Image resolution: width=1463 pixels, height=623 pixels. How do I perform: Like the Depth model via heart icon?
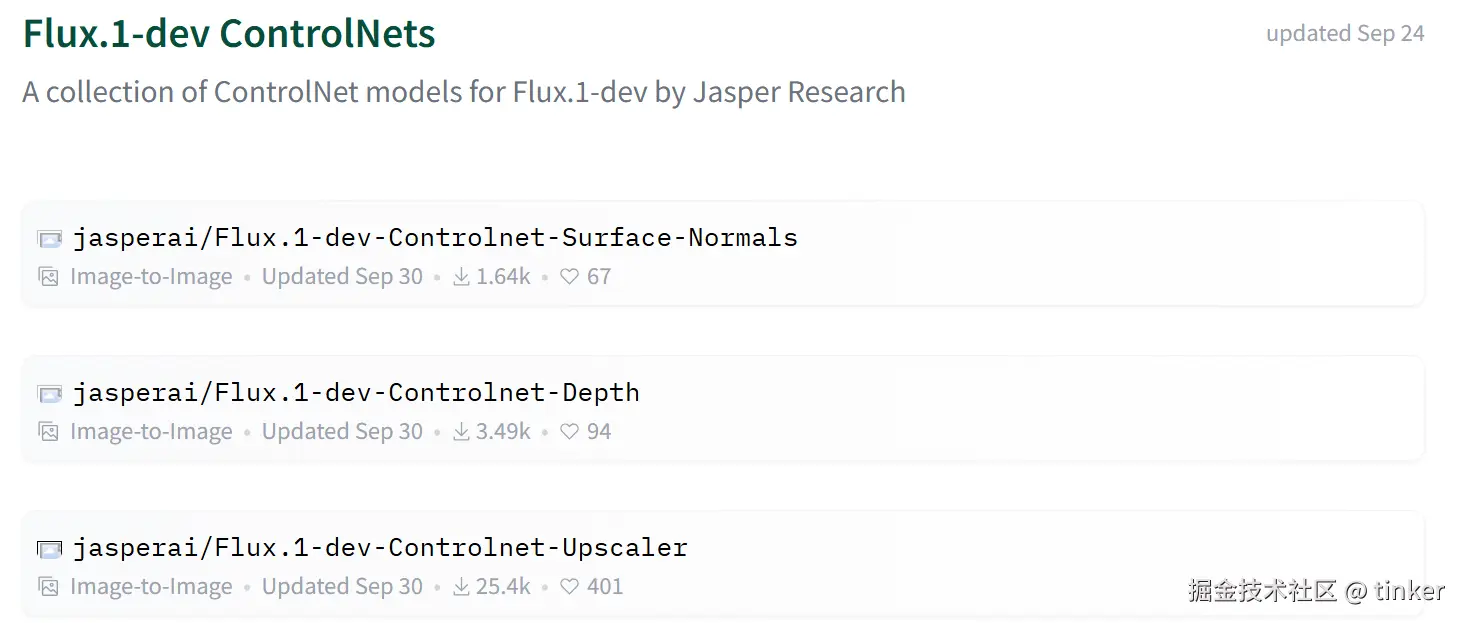(x=569, y=432)
